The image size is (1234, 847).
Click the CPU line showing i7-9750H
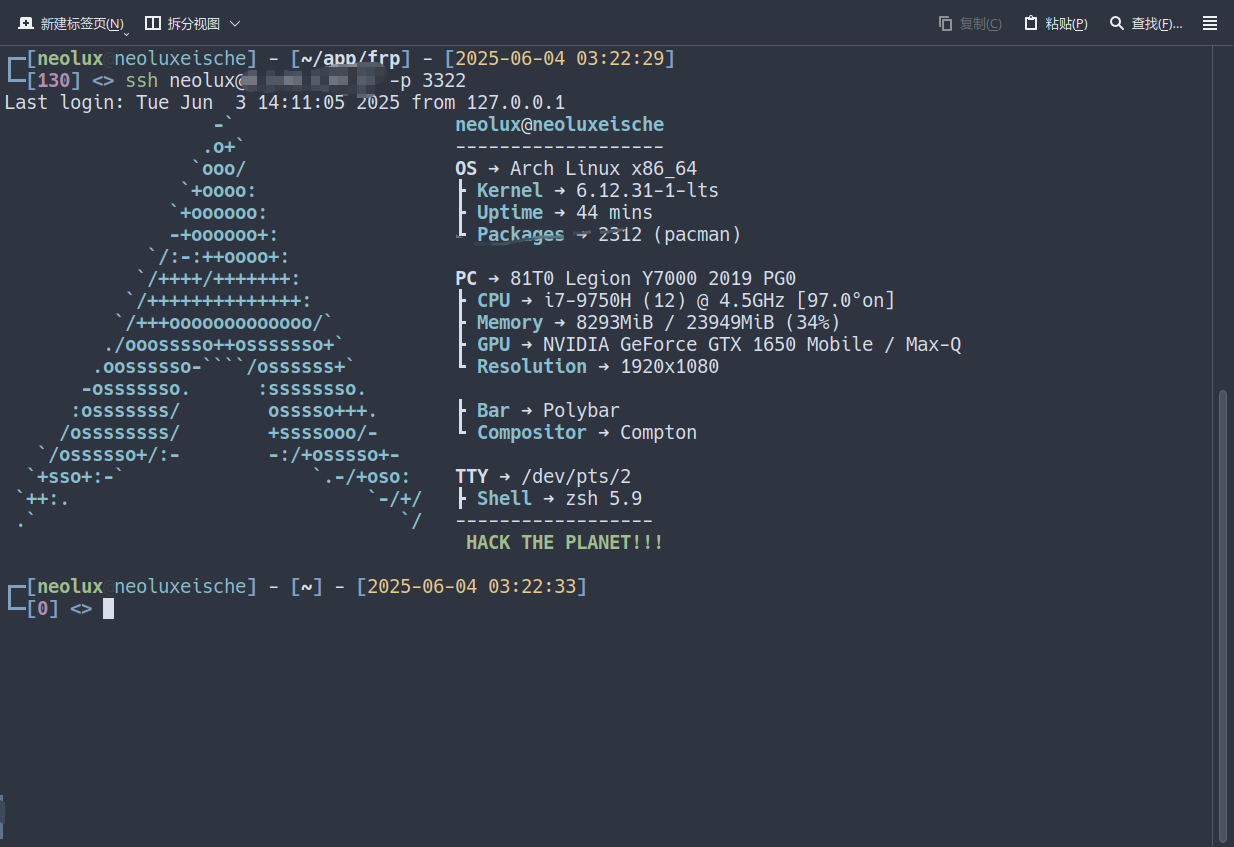coord(675,301)
